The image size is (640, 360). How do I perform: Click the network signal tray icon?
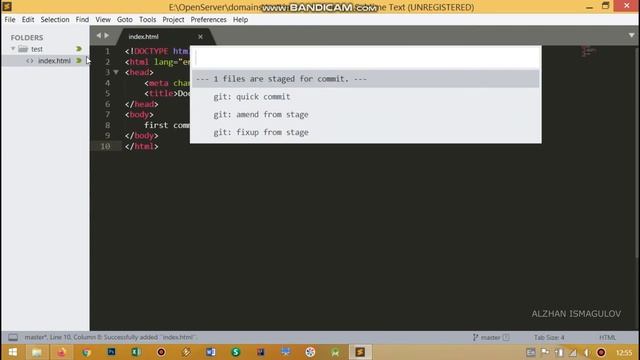573,353
